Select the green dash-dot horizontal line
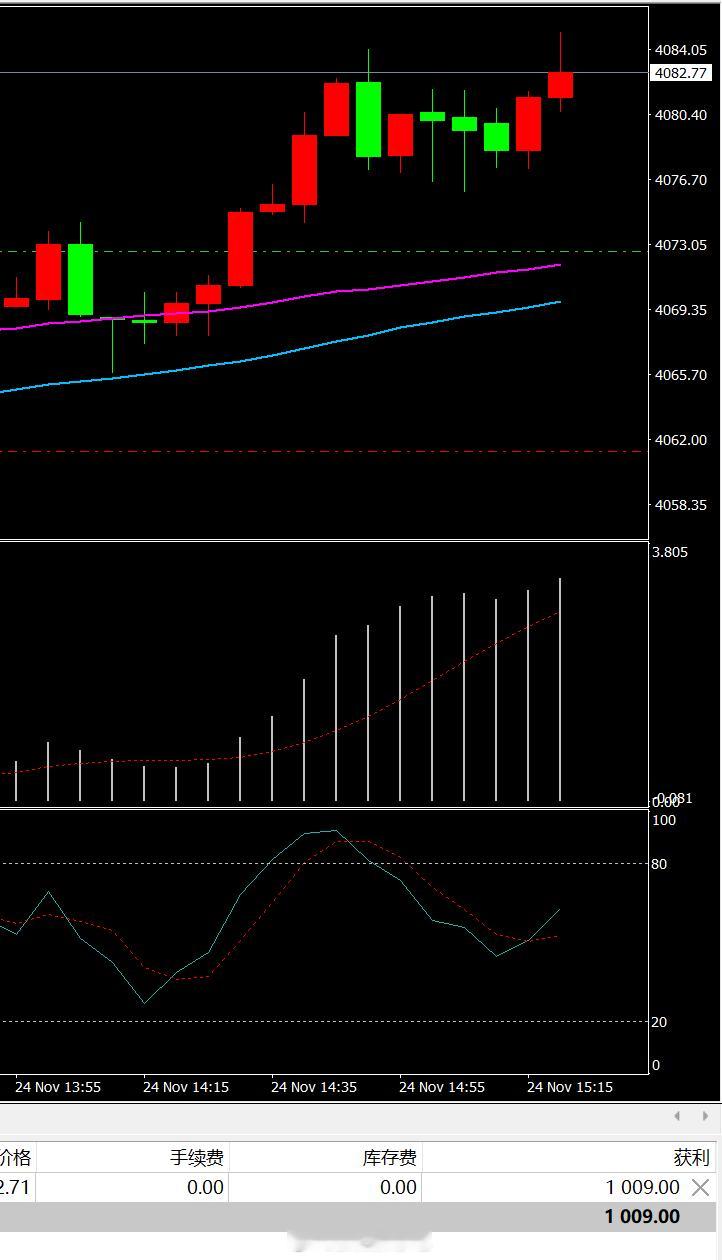 (x=322, y=251)
